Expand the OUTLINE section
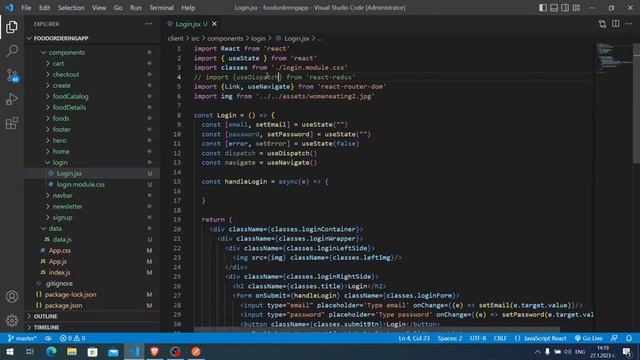The height and width of the screenshot is (360, 640). (45, 316)
